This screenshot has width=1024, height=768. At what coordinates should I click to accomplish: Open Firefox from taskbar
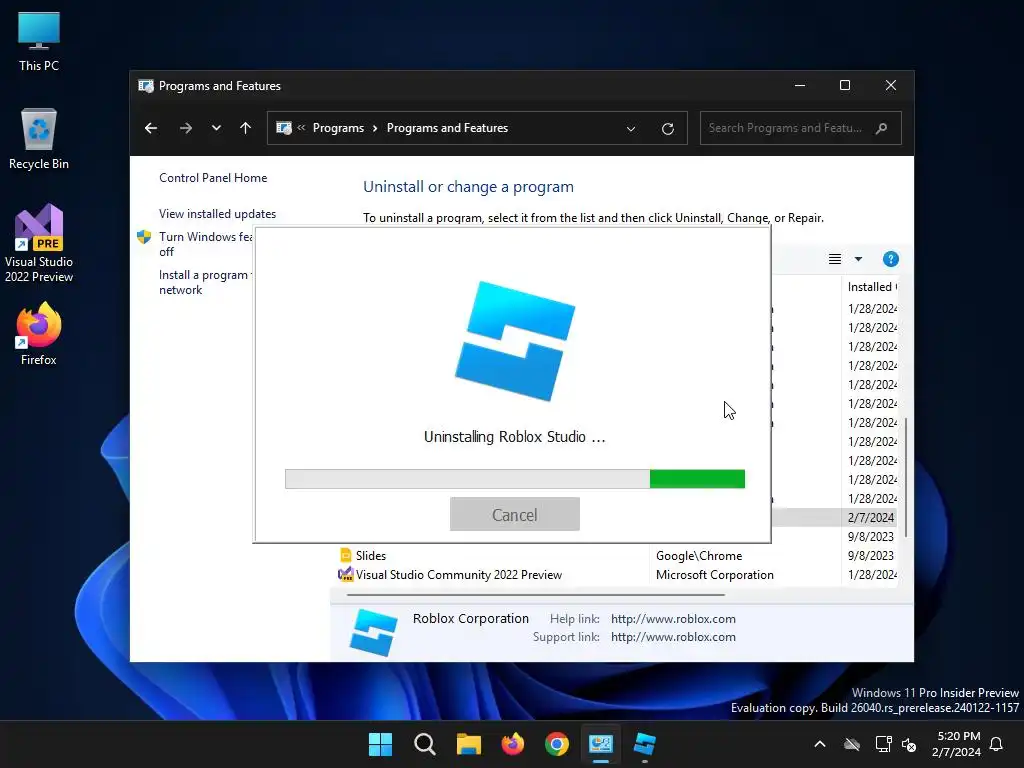(x=513, y=744)
